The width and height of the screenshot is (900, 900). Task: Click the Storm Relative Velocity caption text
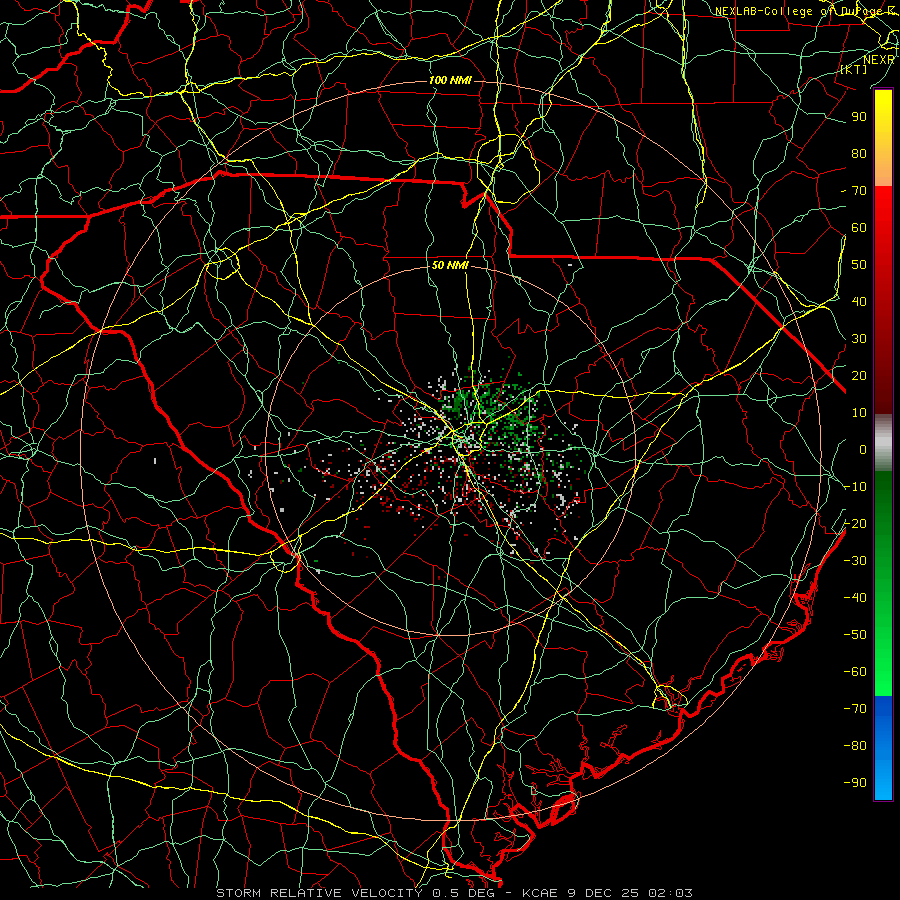click(454, 893)
